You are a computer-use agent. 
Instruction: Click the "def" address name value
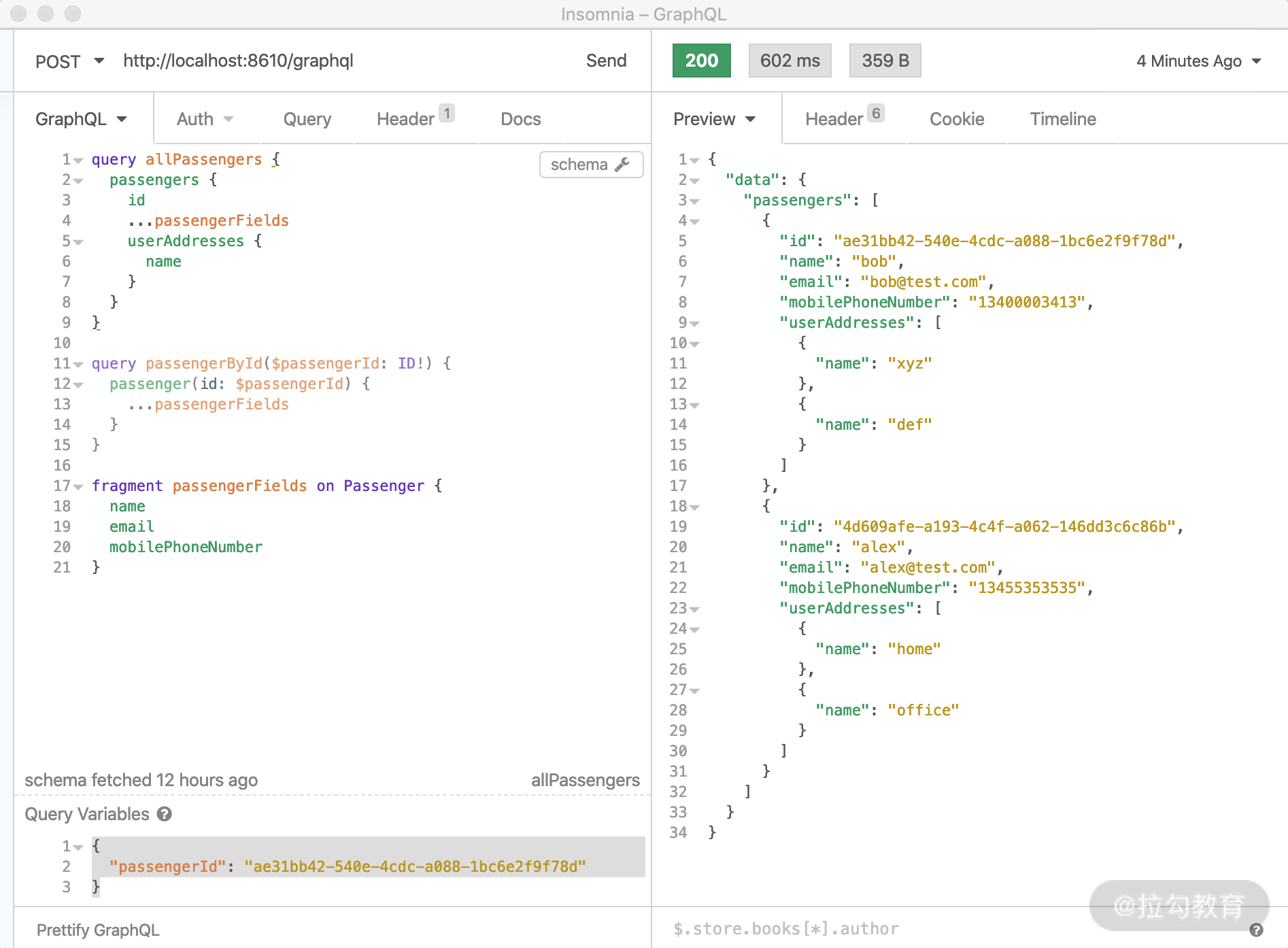(909, 424)
